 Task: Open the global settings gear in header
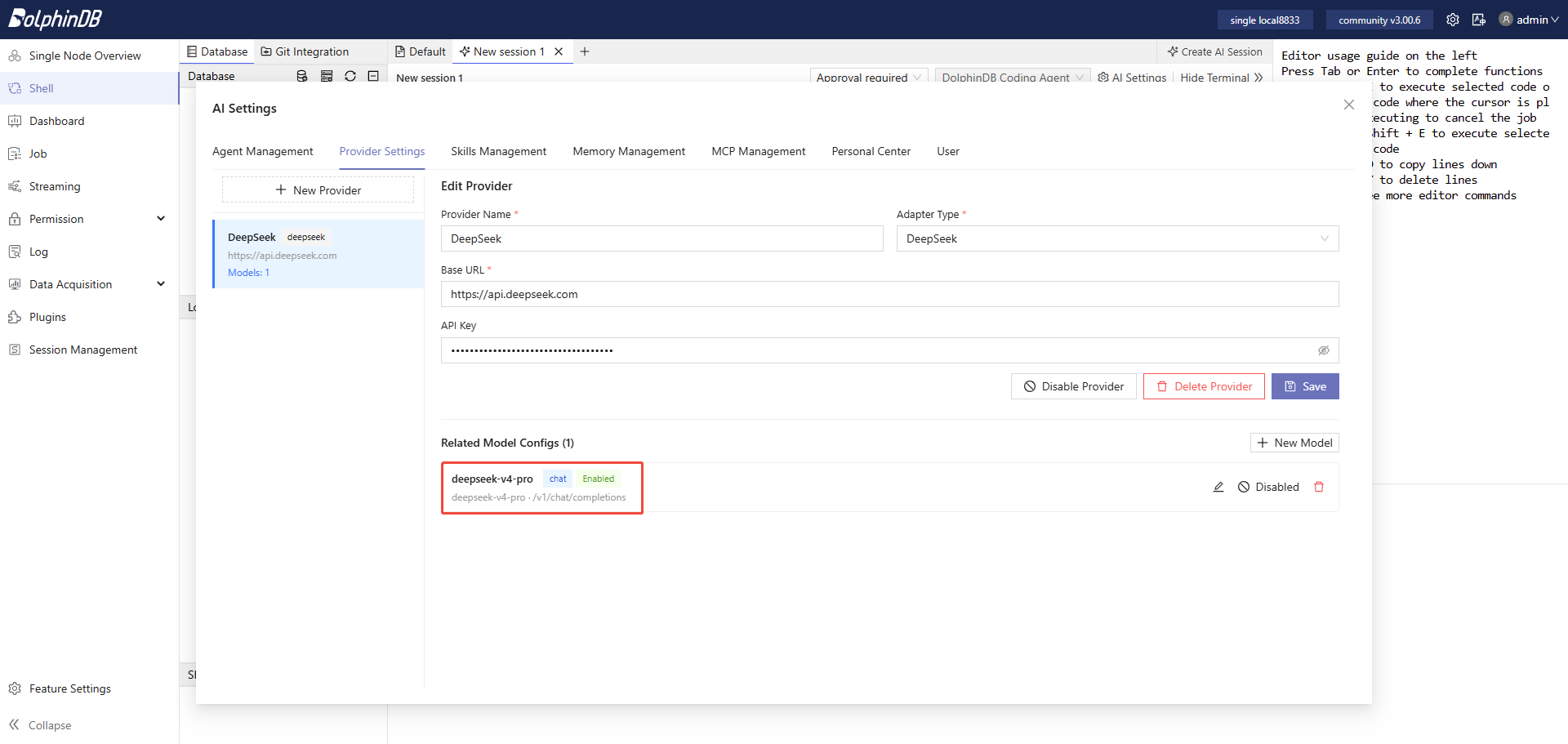tap(1453, 20)
